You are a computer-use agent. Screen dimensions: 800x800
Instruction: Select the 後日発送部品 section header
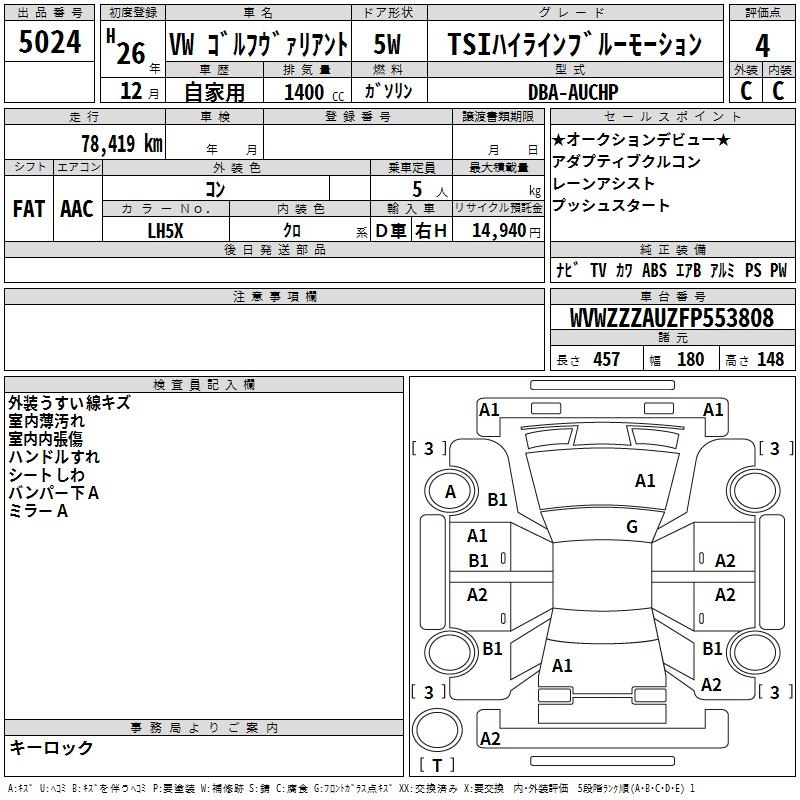coord(274,249)
